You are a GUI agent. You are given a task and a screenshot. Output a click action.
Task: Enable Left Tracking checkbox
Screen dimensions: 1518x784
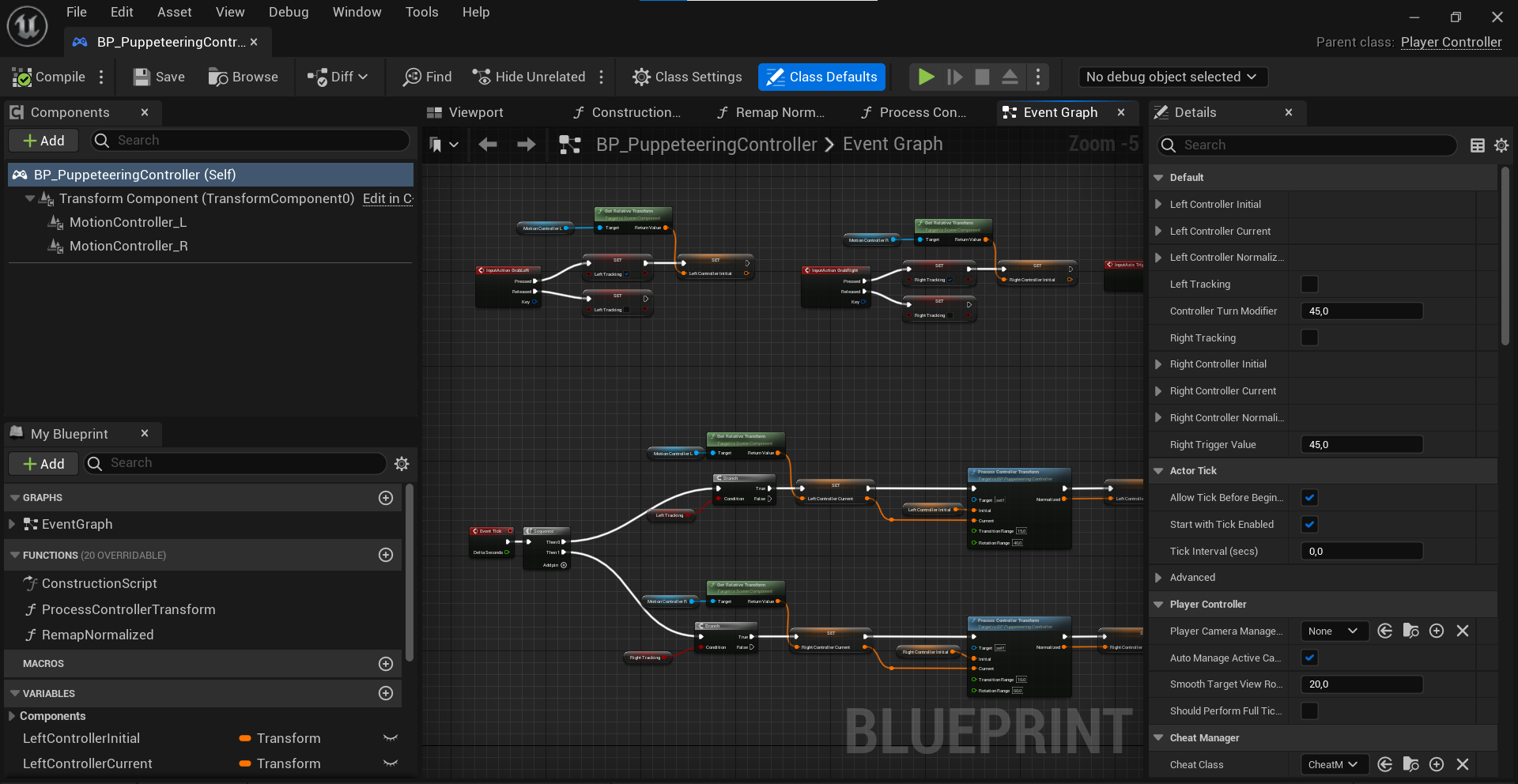(x=1309, y=284)
